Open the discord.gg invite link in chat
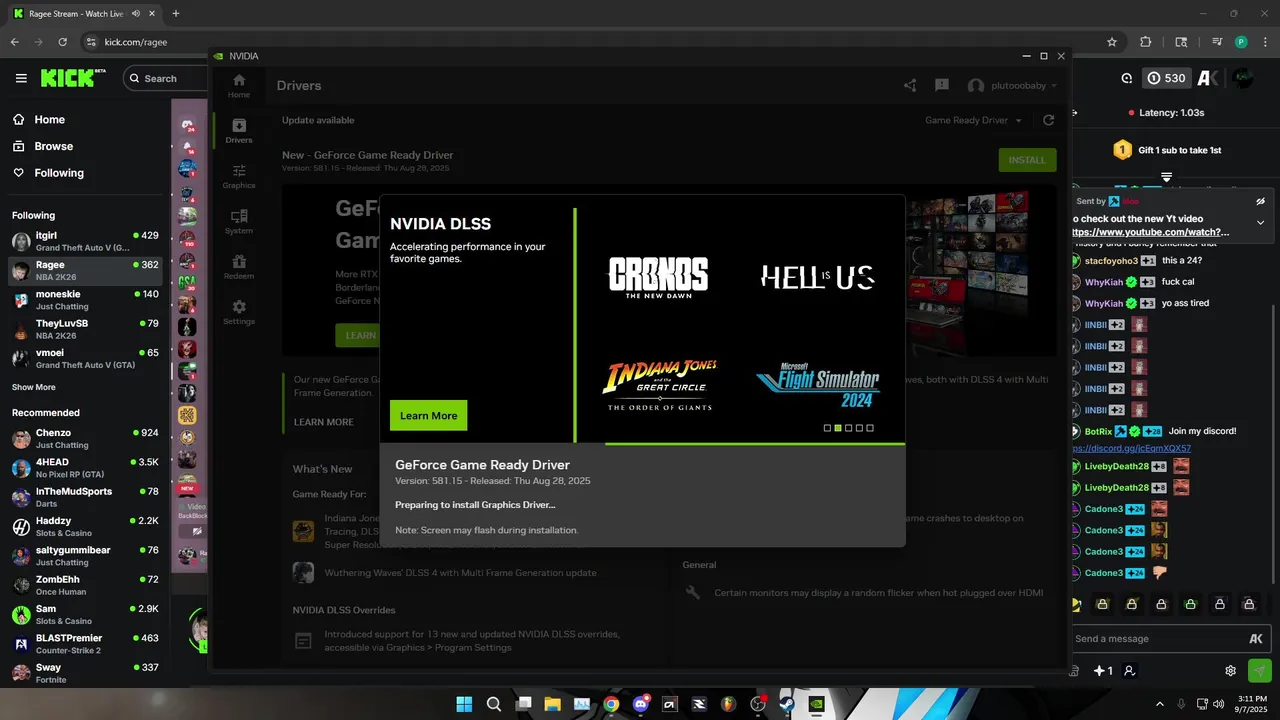 pyautogui.click(x=1131, y=448)
